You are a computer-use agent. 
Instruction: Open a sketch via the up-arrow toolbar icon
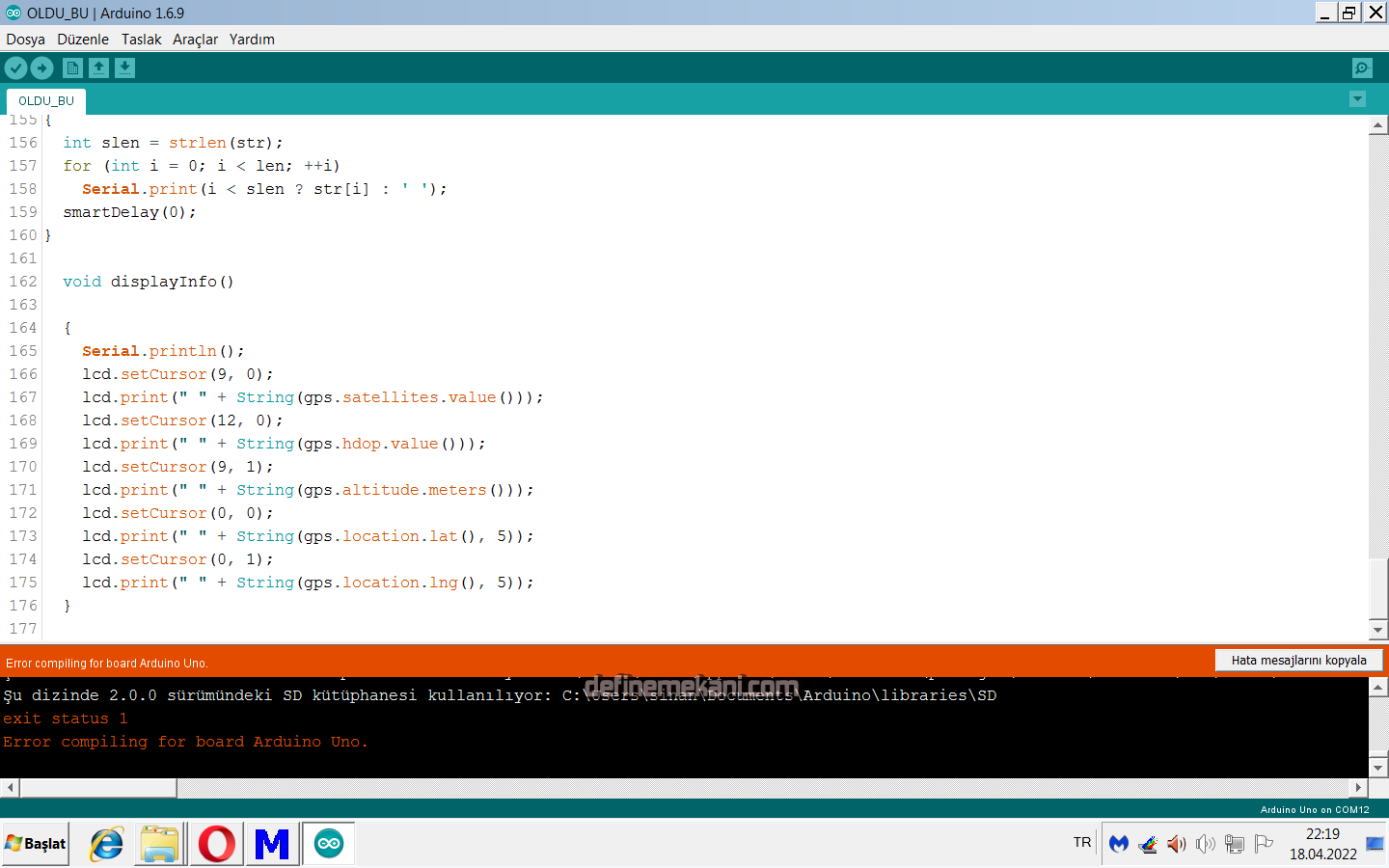[99, 68]
